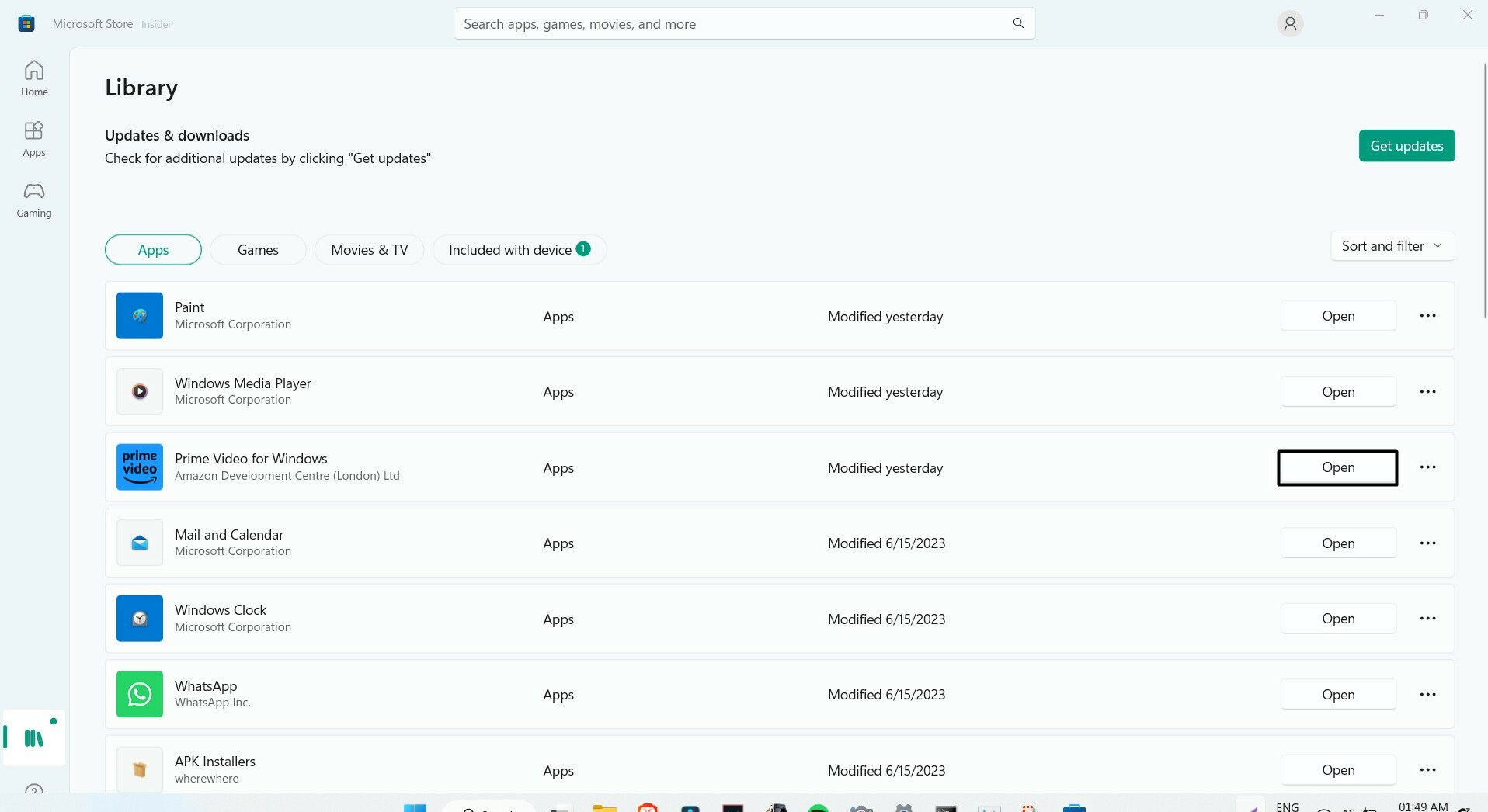Expand the Sort and filter dropdown
1488x812 pixels.
[1392, 246]
